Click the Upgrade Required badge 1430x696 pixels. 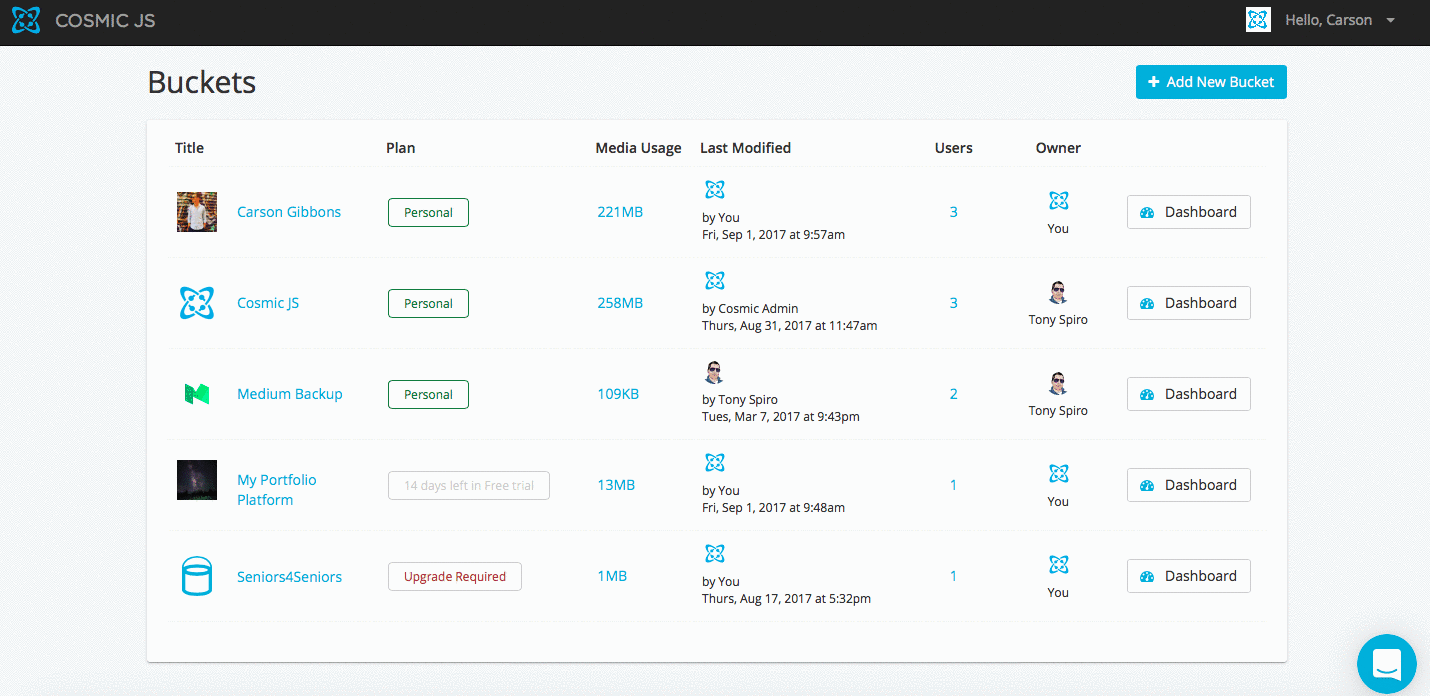[x=455, y=576]
